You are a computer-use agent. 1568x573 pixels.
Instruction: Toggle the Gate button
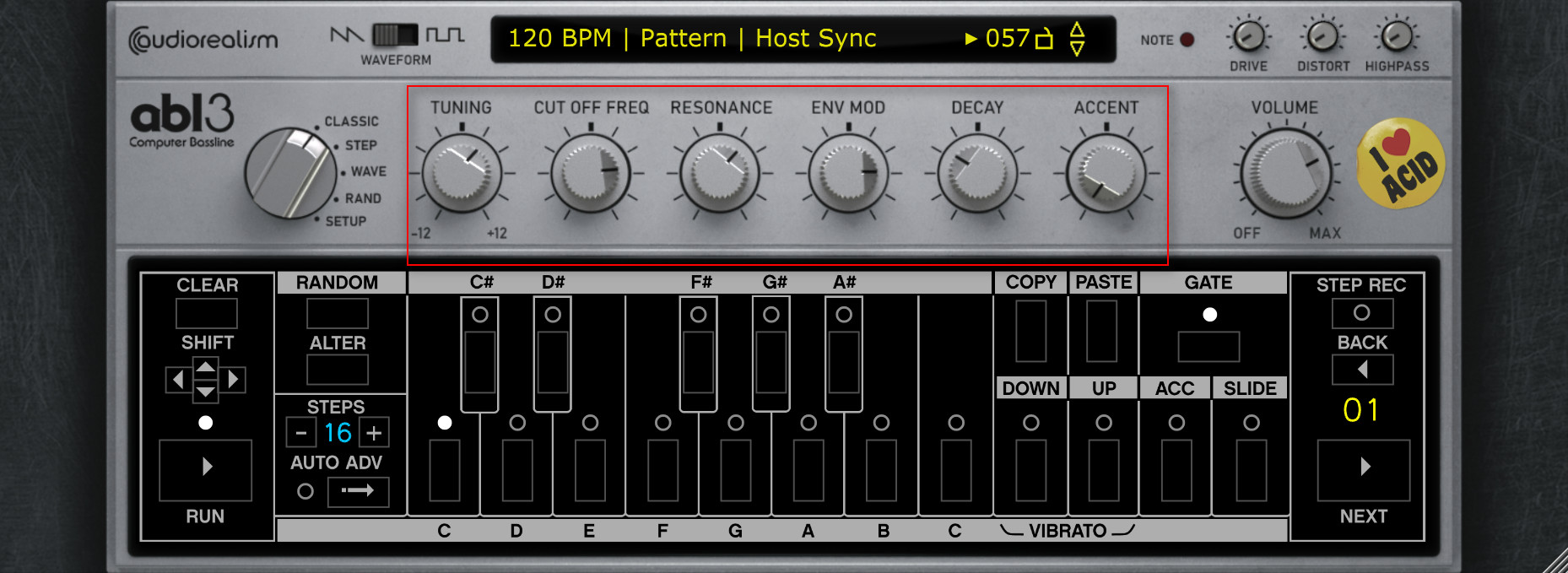tap(1209, 347)
